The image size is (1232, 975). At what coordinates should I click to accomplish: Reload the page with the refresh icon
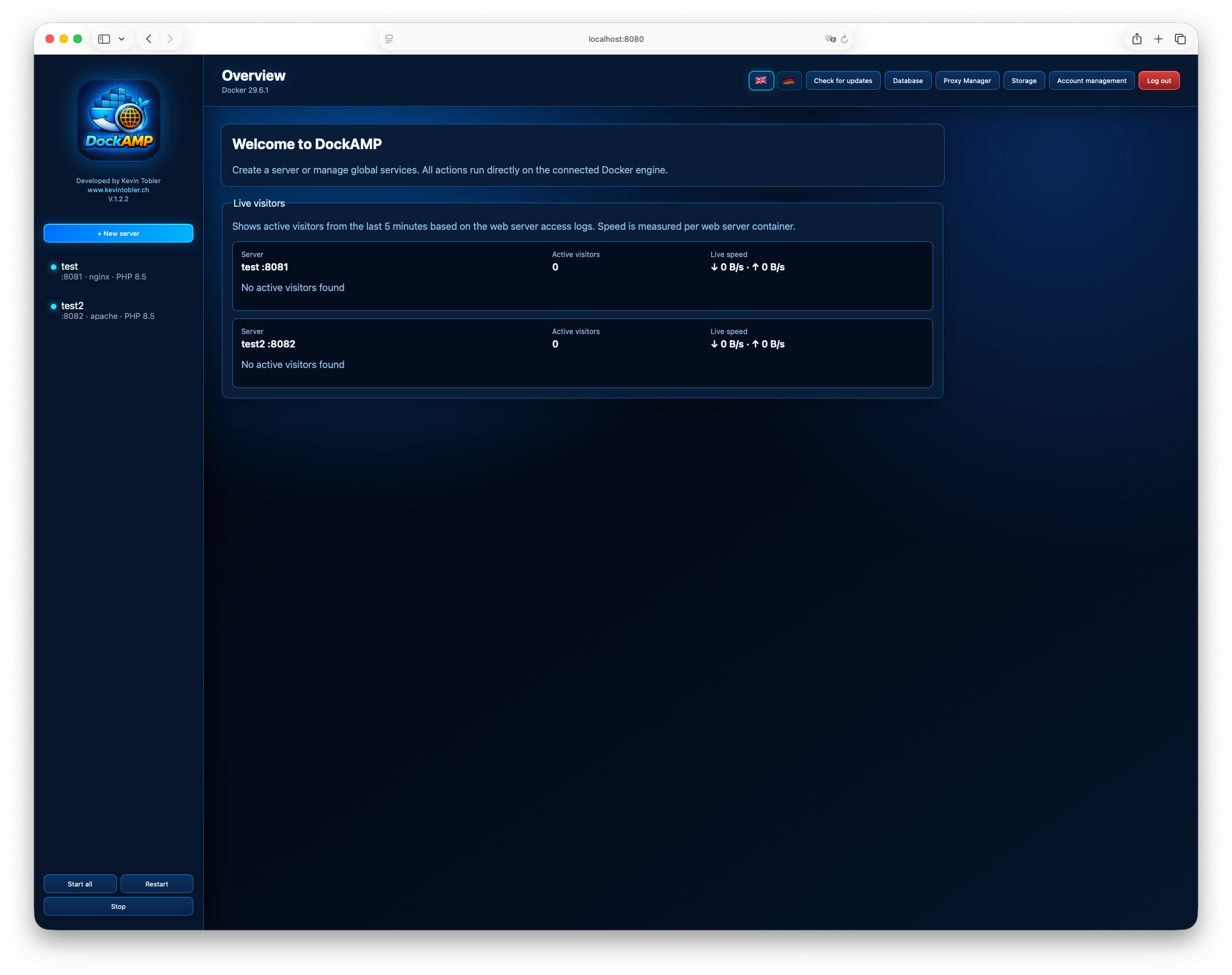pos(844,39)
